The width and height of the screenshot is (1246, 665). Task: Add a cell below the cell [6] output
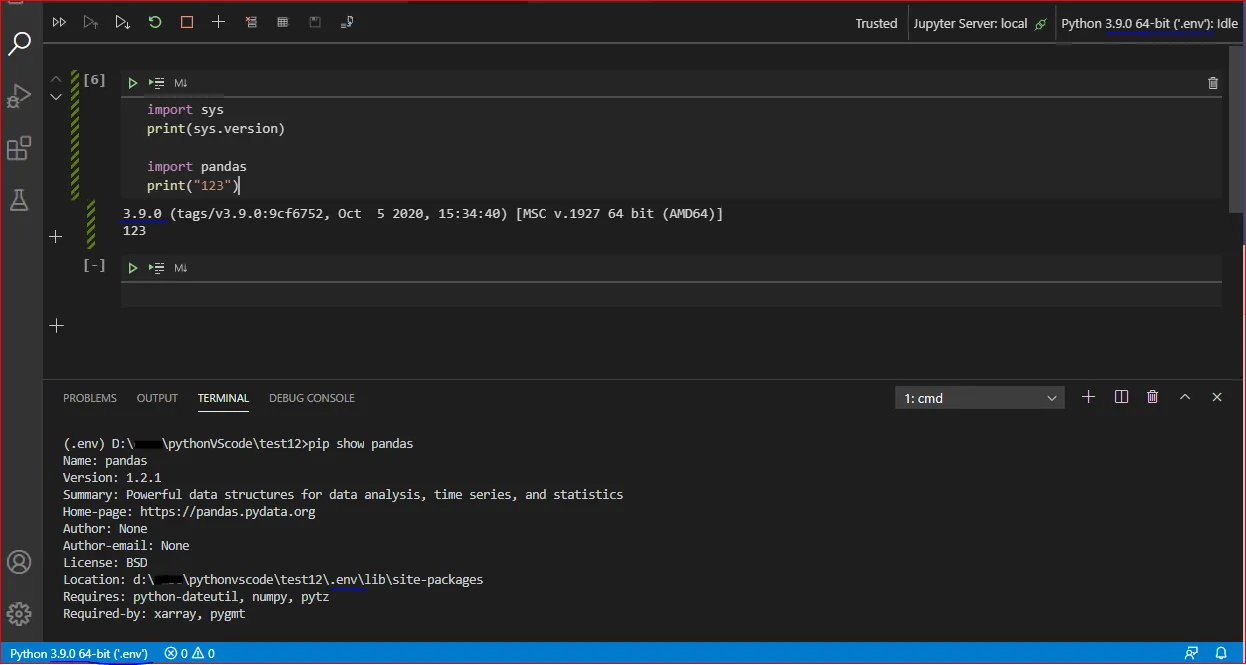point(56,237)
